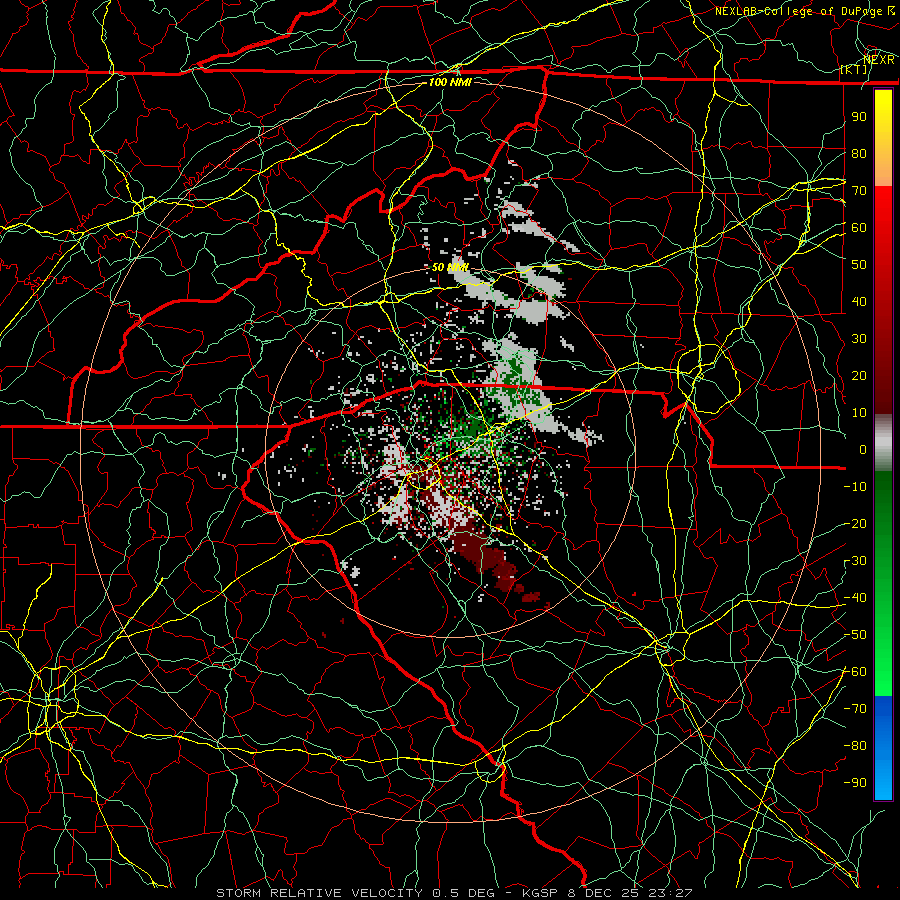Click the positive 70 scale value
Image resolution: width=900 pixels, height=900 pixels.
click(x=859, y=191)
